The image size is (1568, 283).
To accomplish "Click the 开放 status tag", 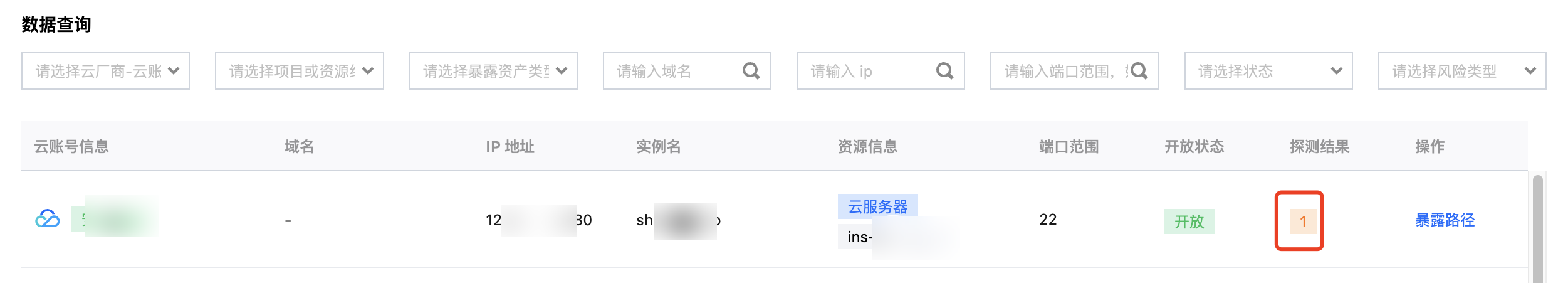I will (x=1189, y=222).
